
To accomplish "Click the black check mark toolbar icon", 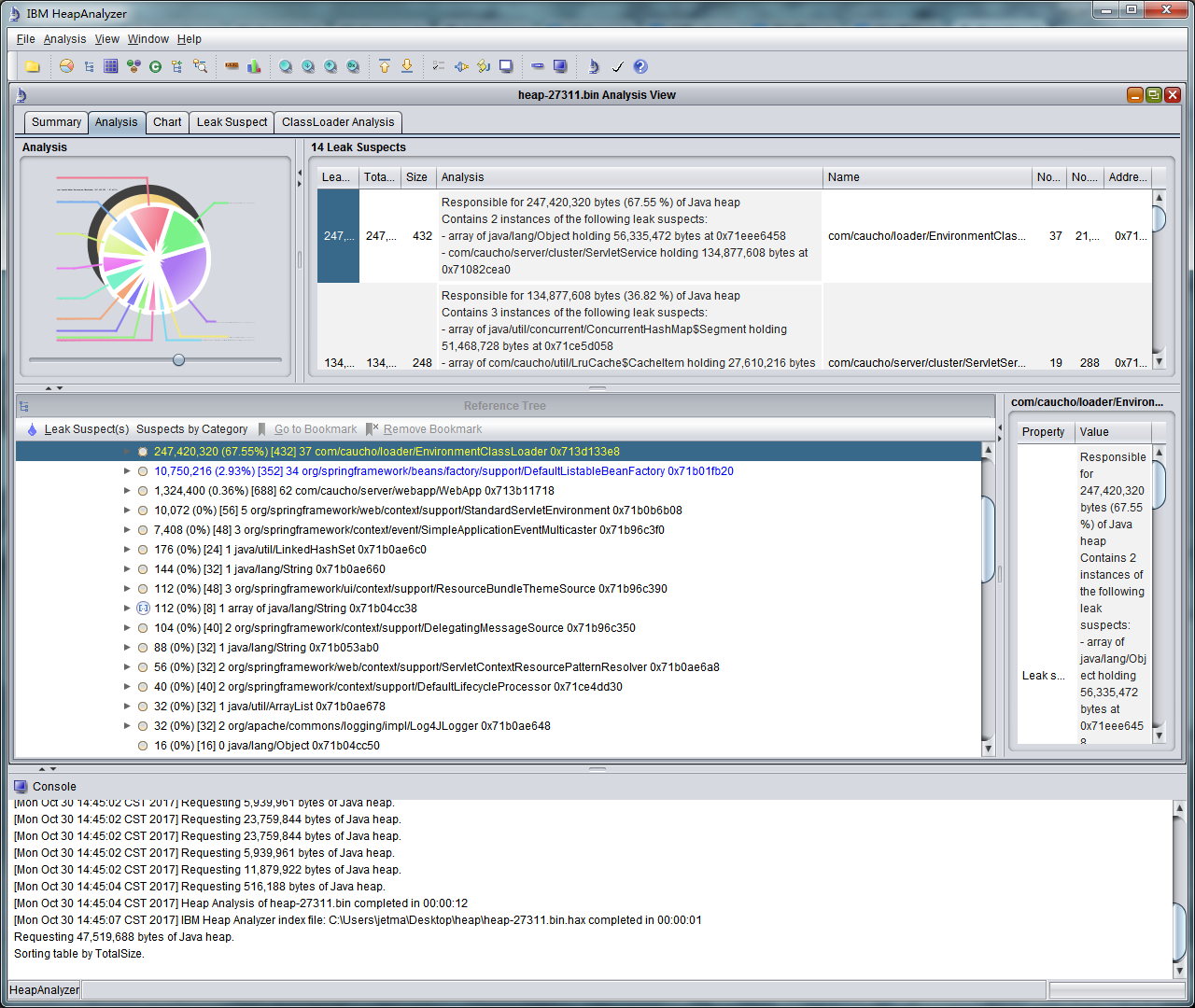I will coord(617,66).
